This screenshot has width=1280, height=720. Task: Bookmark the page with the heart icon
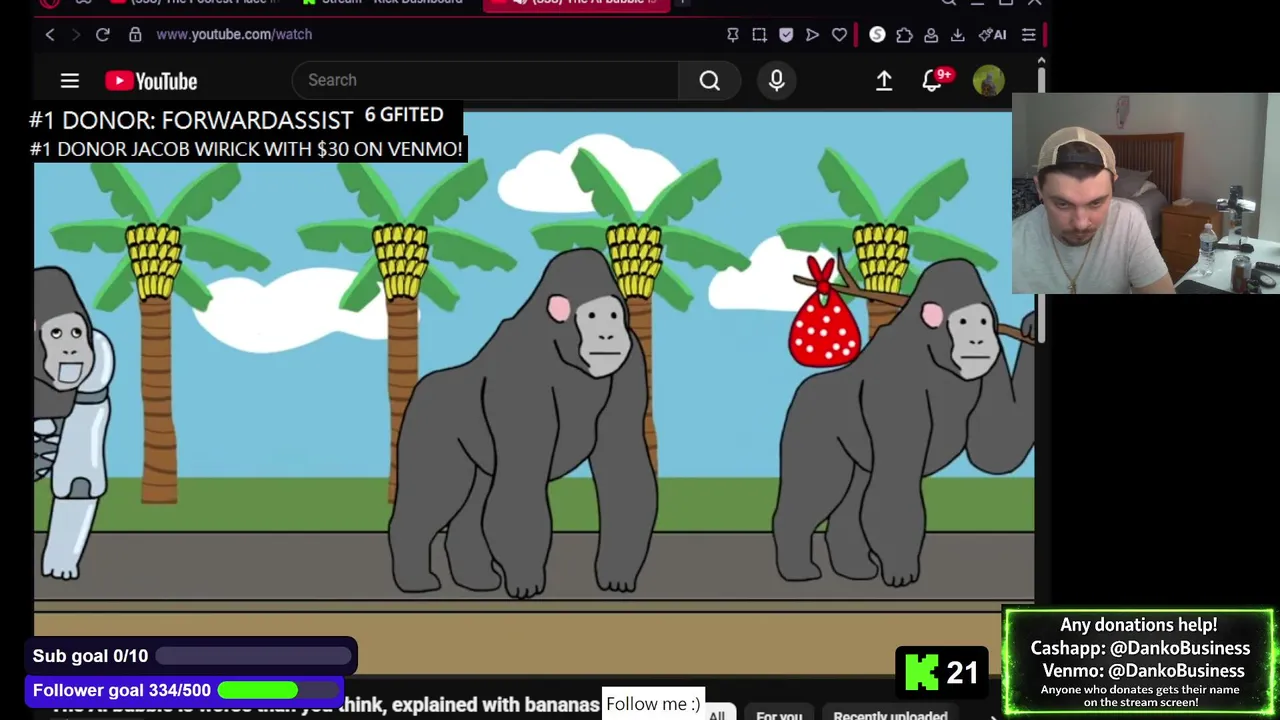coord(839,35)
